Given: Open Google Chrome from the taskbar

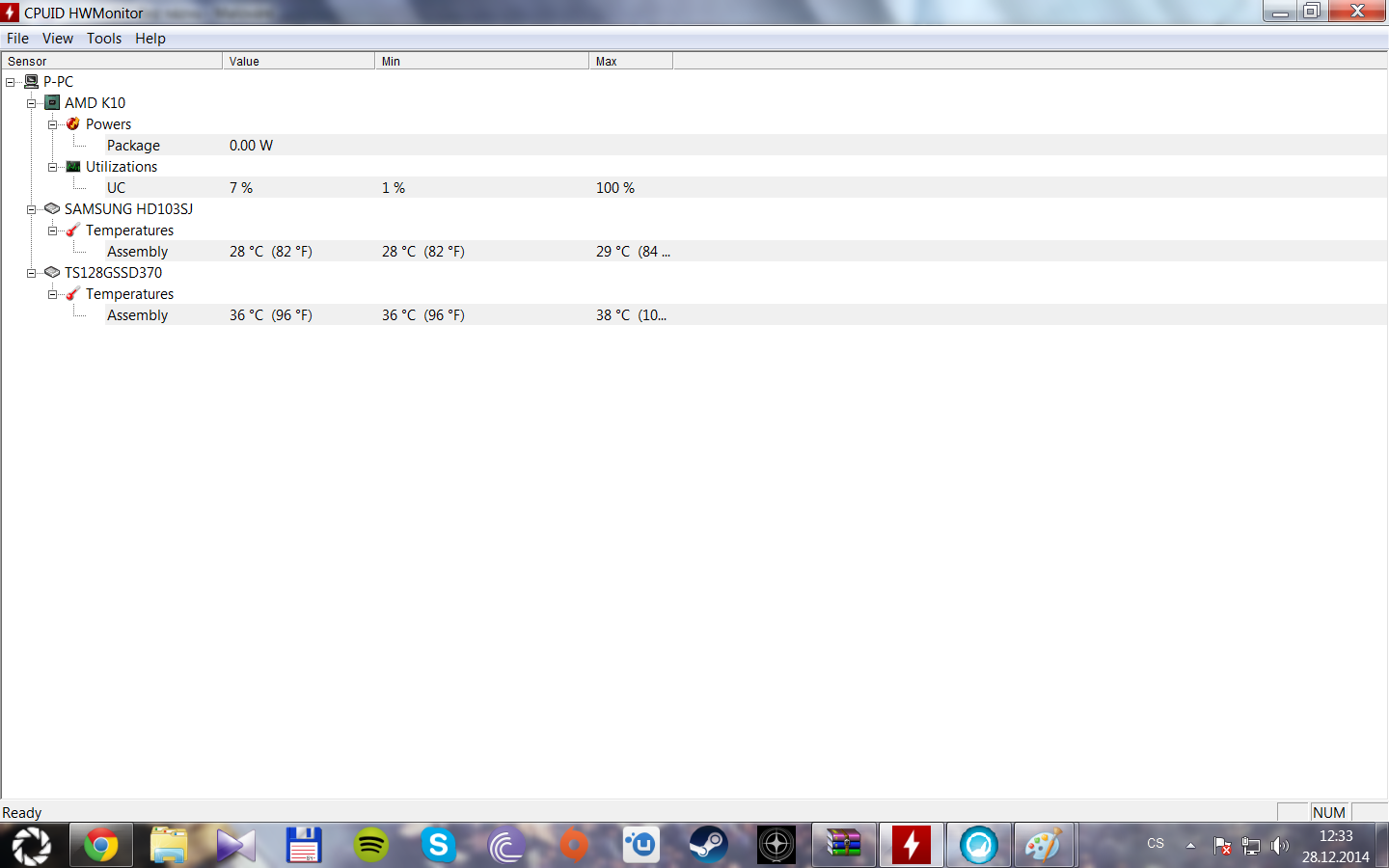Looking at the screenshot, I should 101,846.
